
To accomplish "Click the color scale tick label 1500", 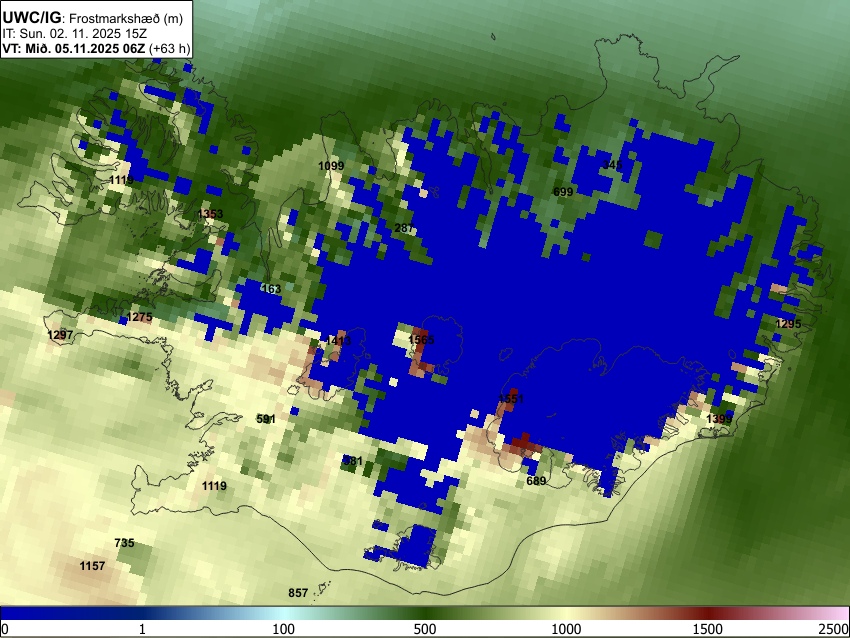I will 708,629.
